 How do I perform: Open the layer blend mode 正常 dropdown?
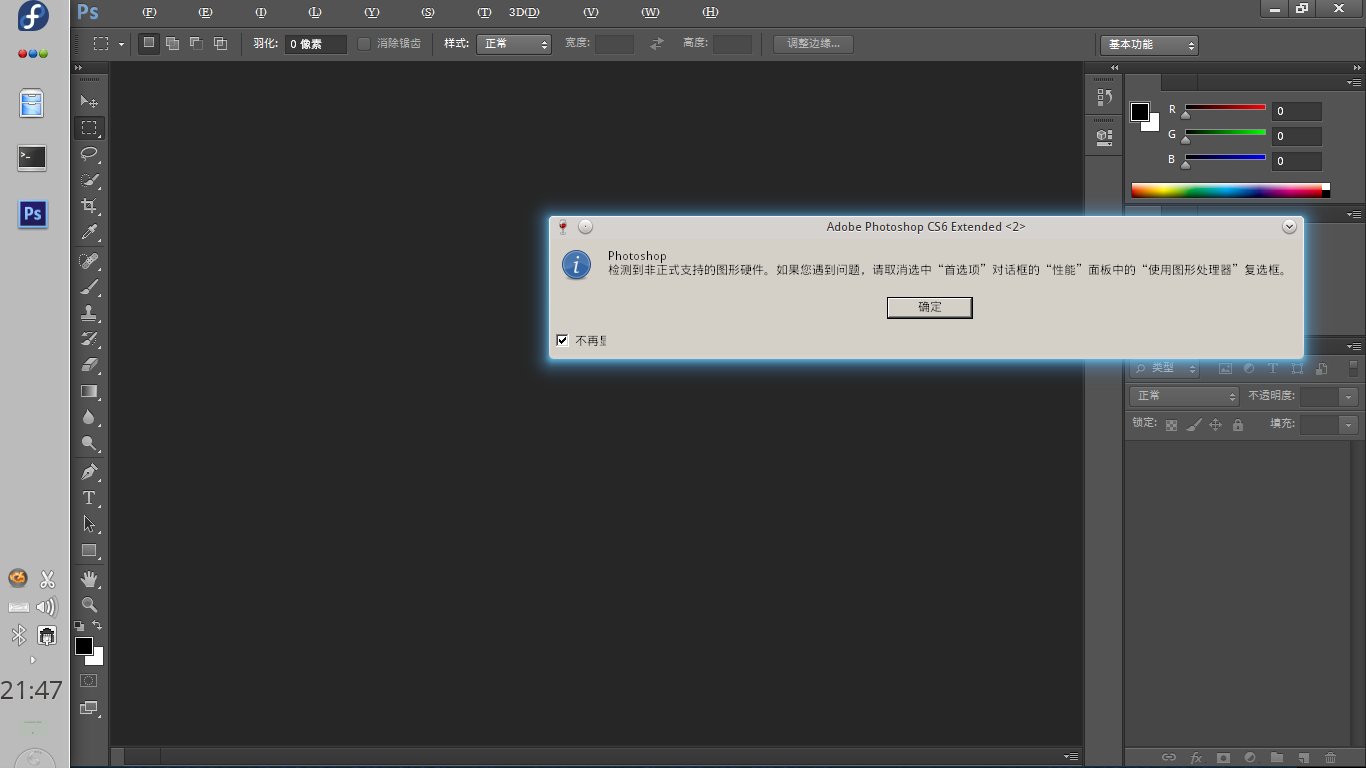1184,396
